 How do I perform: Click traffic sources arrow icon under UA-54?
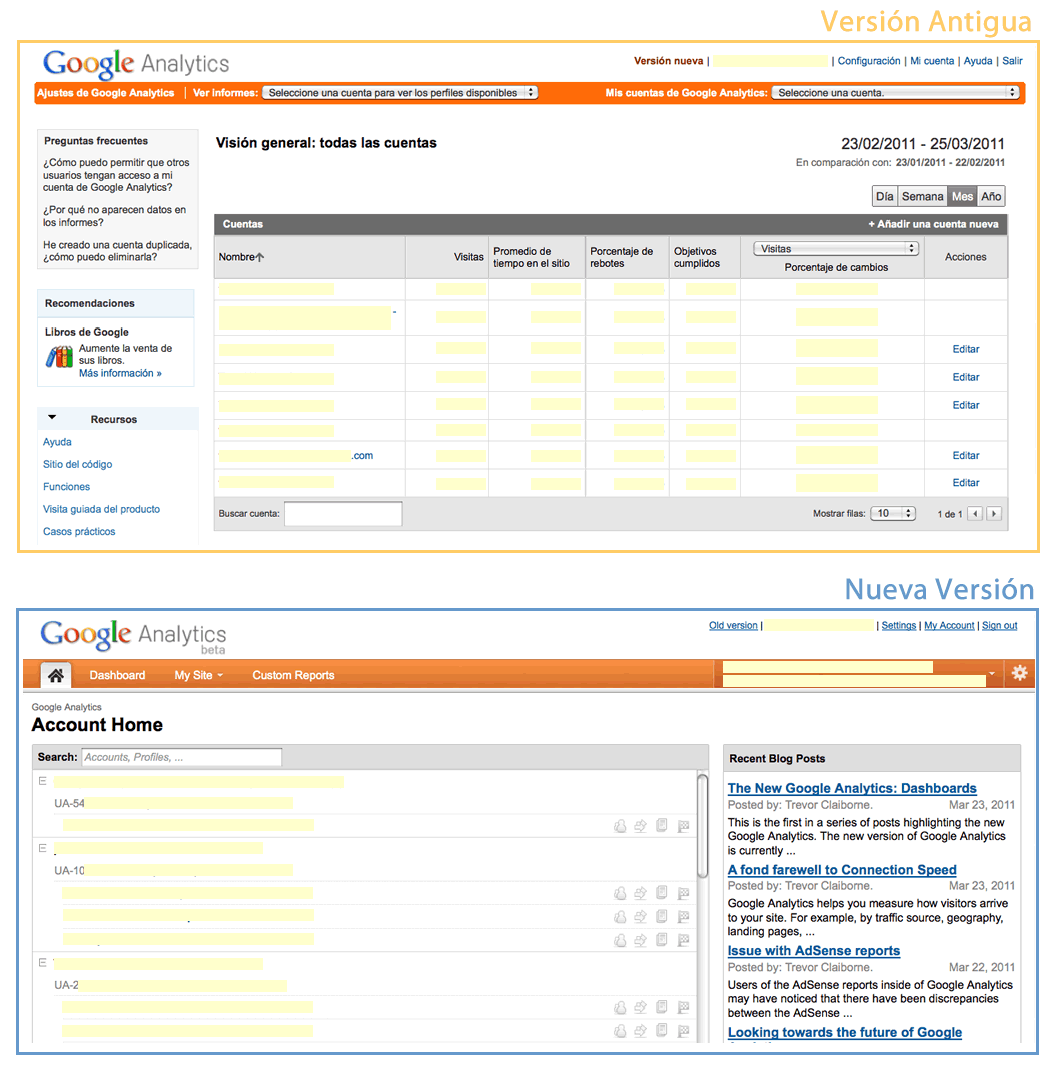[x=640, y=826]
